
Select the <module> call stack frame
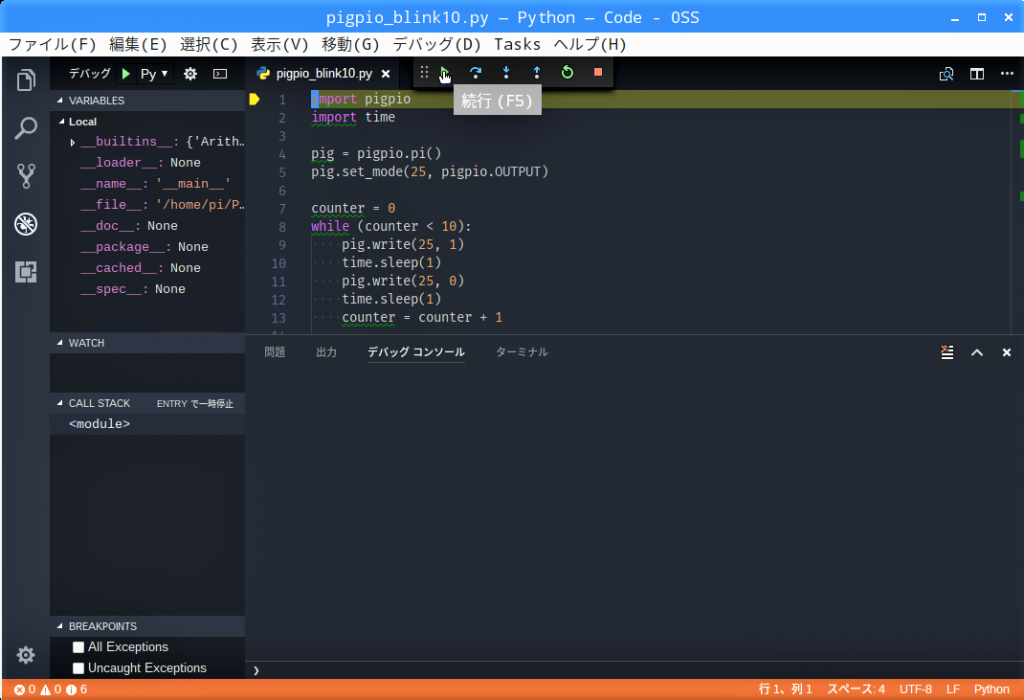coord(99,424)
